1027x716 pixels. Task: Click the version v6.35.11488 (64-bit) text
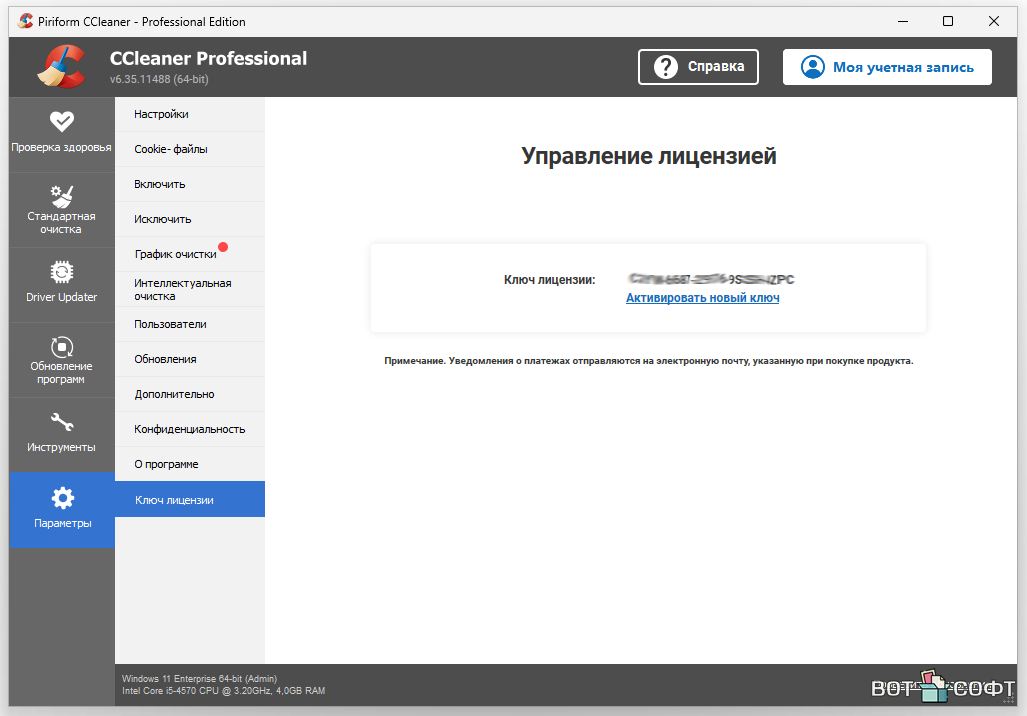159,79
